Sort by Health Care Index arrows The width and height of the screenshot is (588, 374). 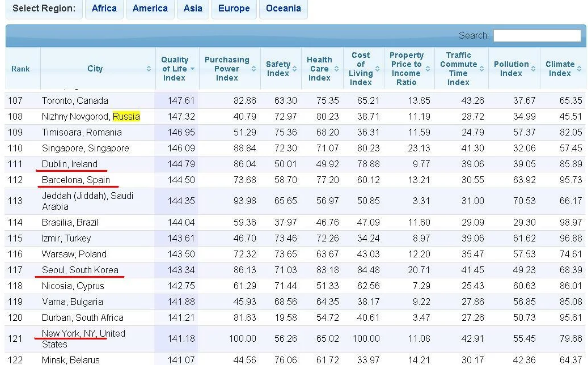point(336,69)
